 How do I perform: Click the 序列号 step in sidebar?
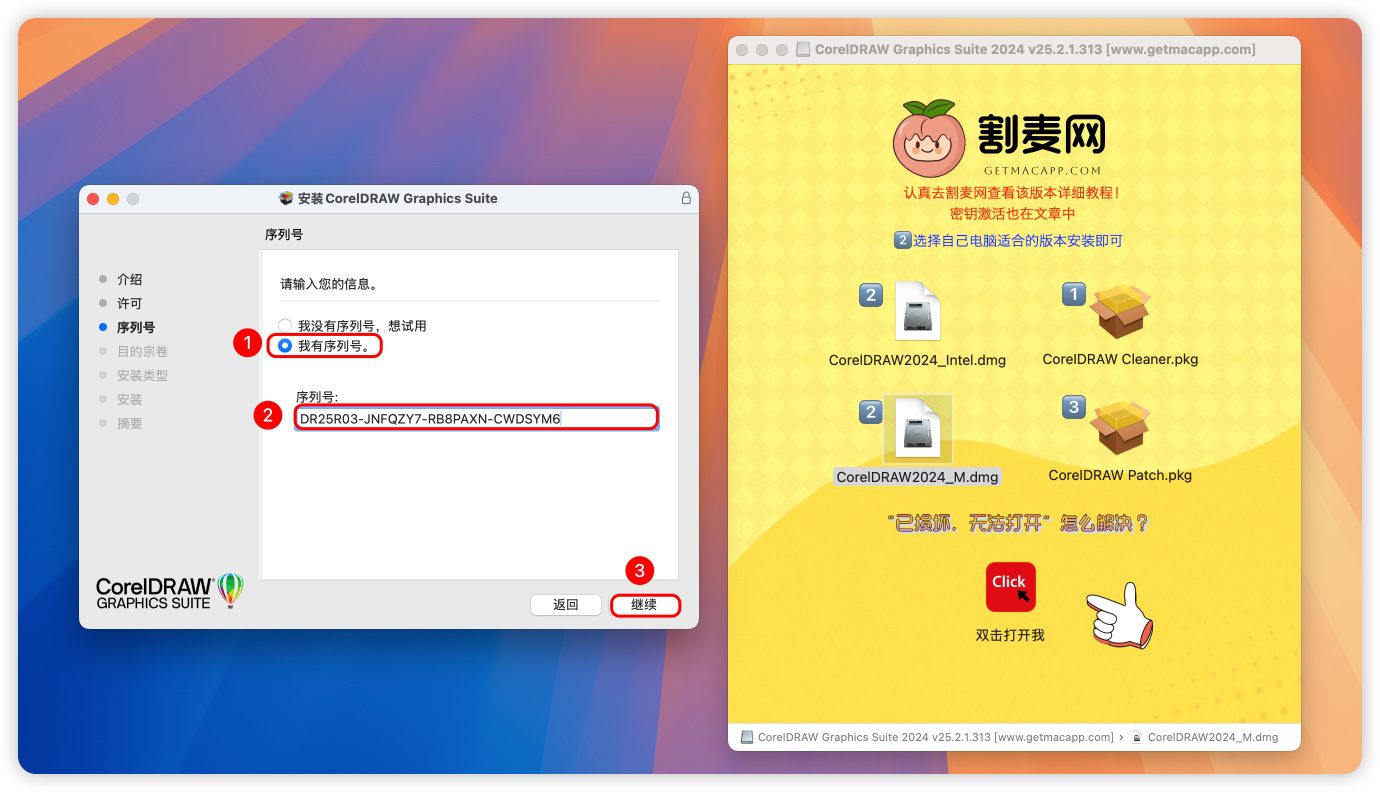(135, 327)
